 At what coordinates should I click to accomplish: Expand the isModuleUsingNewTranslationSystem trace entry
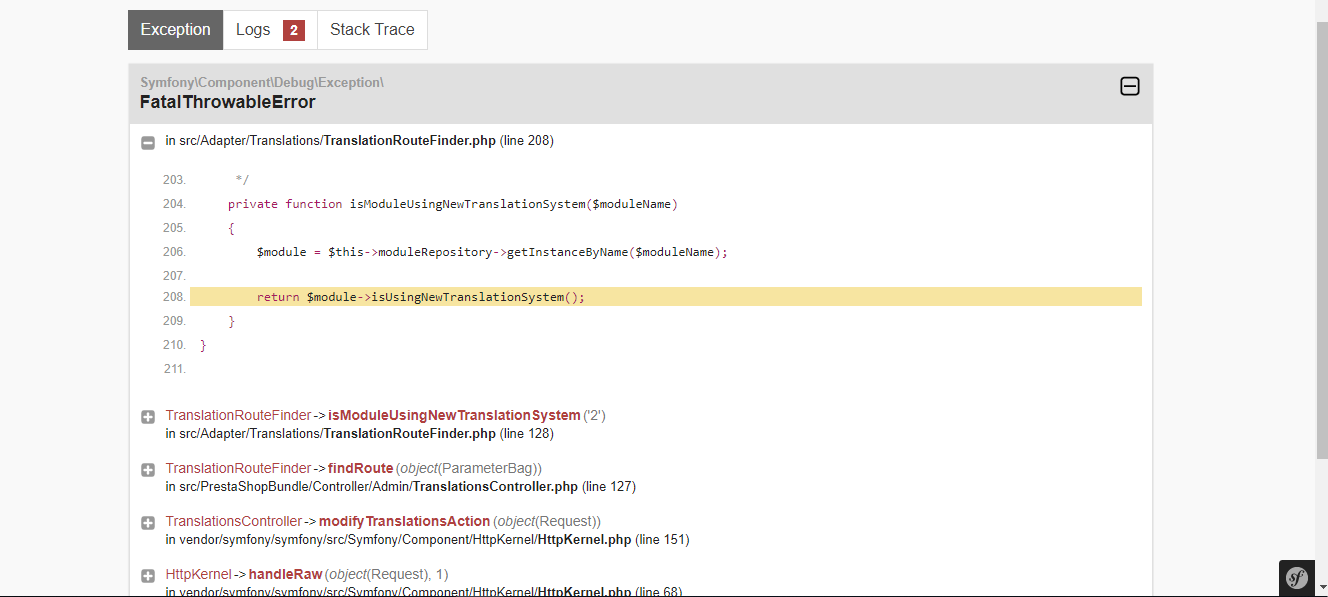(148, 416)
